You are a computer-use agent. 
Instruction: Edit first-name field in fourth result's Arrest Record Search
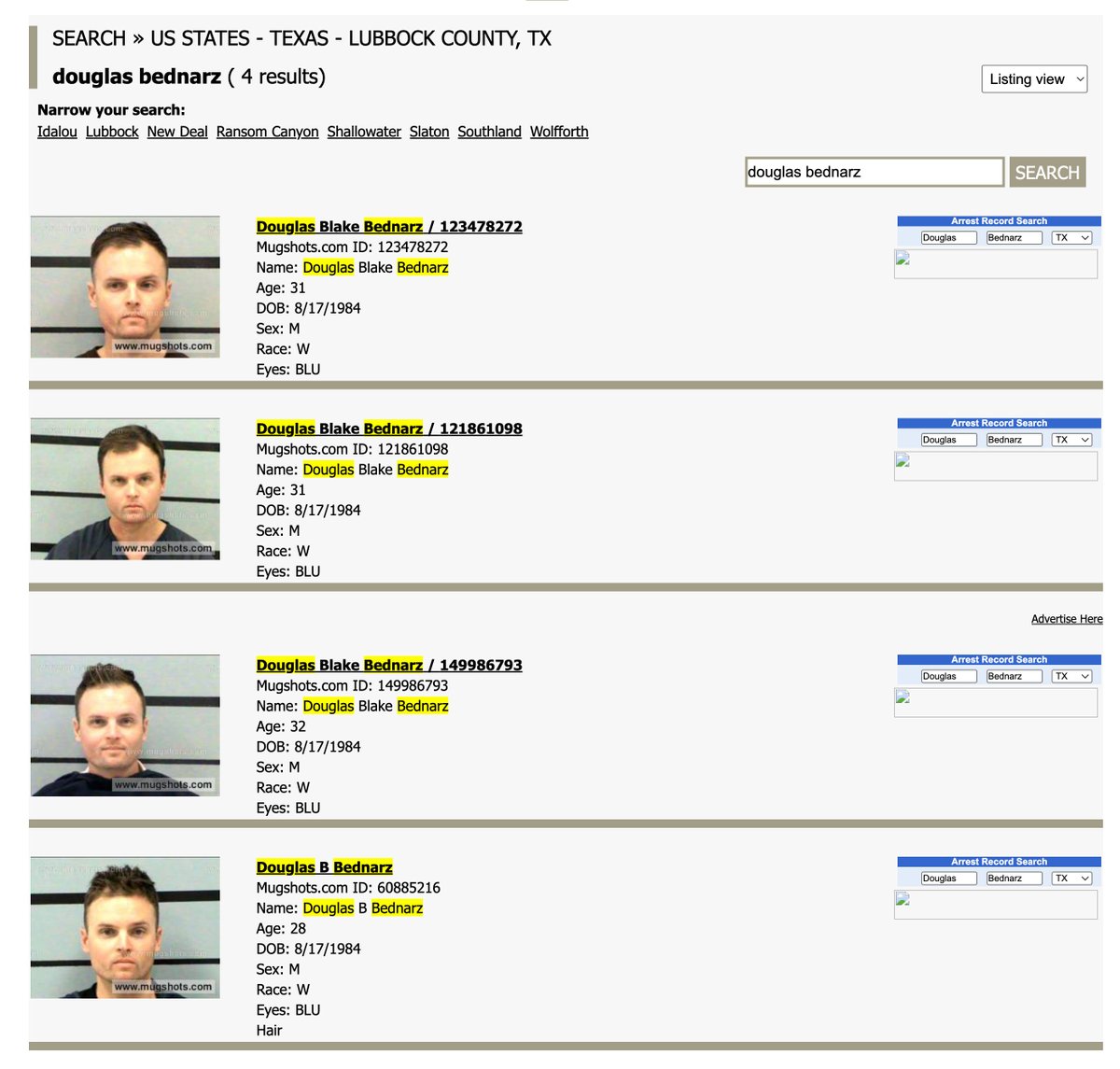(x=948, y=879)
